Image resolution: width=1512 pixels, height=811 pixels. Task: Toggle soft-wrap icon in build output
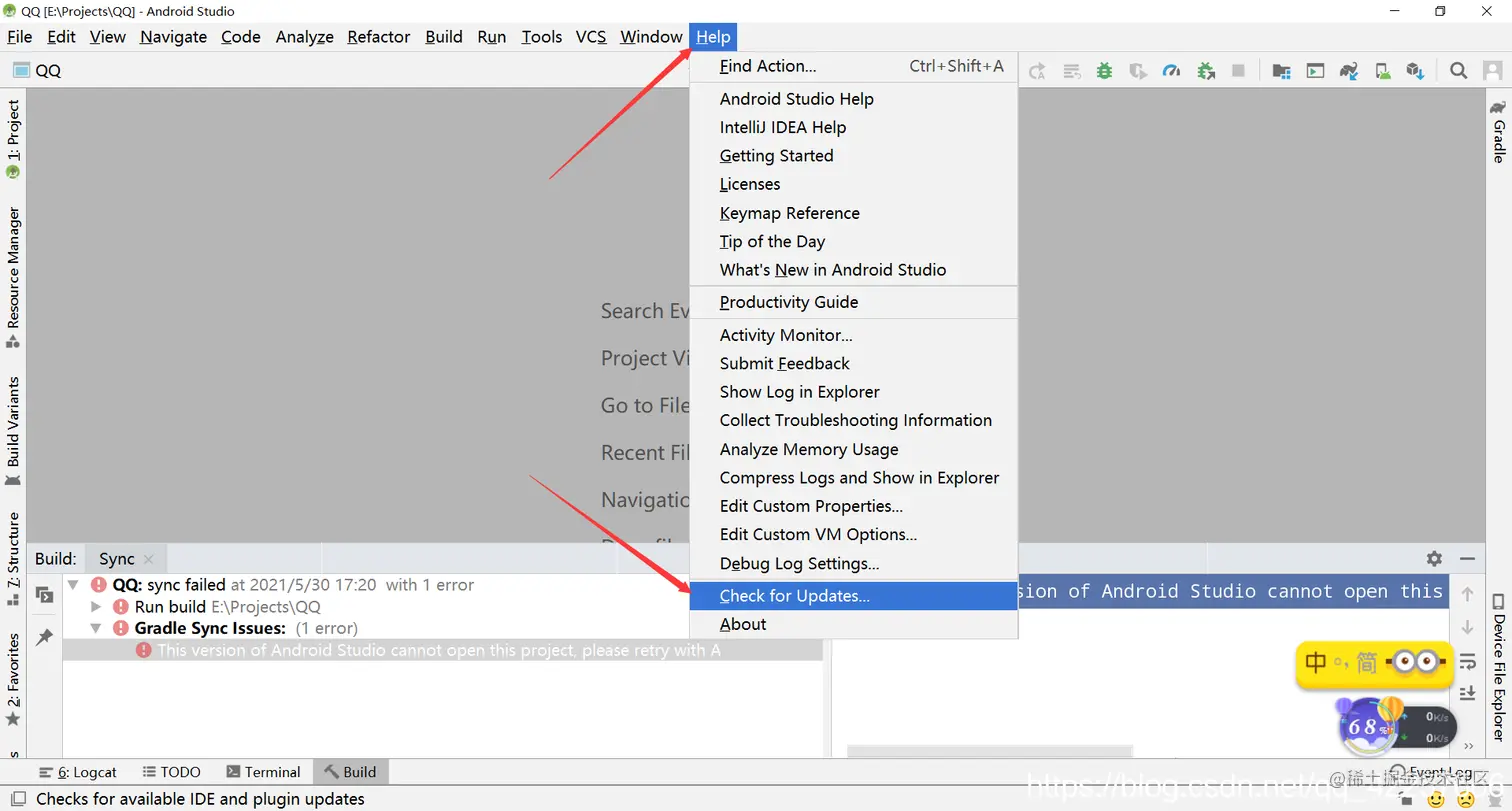pos(1467,661)
